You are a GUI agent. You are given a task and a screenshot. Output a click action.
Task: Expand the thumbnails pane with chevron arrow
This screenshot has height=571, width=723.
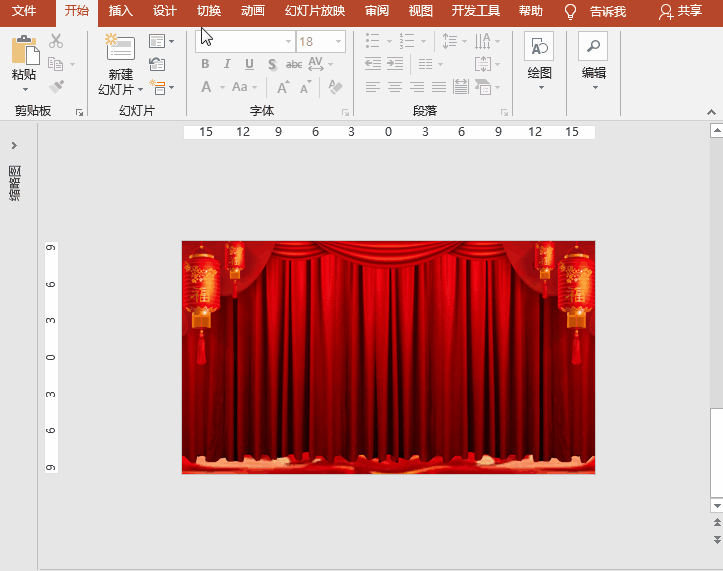pos(14,145)
